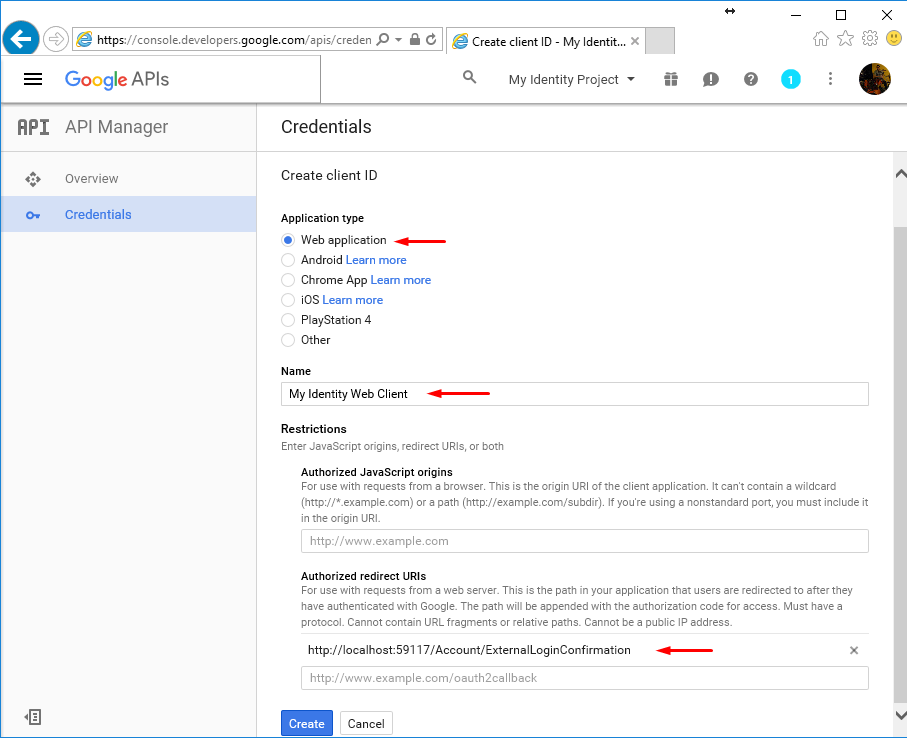Click the localhost:59117 redirect URI text
Screen dimensions: 907x738
click(469, 650)
